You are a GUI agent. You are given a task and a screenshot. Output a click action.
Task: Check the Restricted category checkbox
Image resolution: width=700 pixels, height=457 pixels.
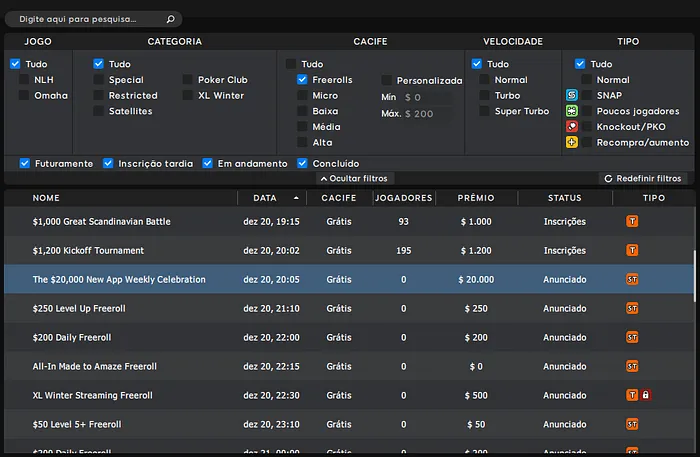(x=99, y=95)
